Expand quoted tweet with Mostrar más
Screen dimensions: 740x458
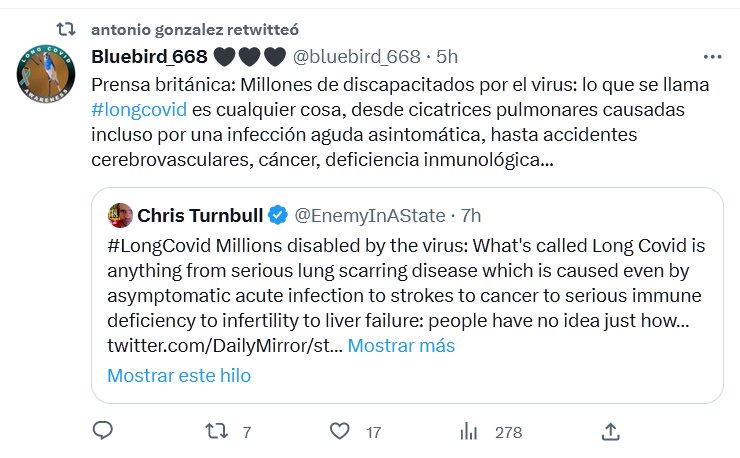coord(401,345)
